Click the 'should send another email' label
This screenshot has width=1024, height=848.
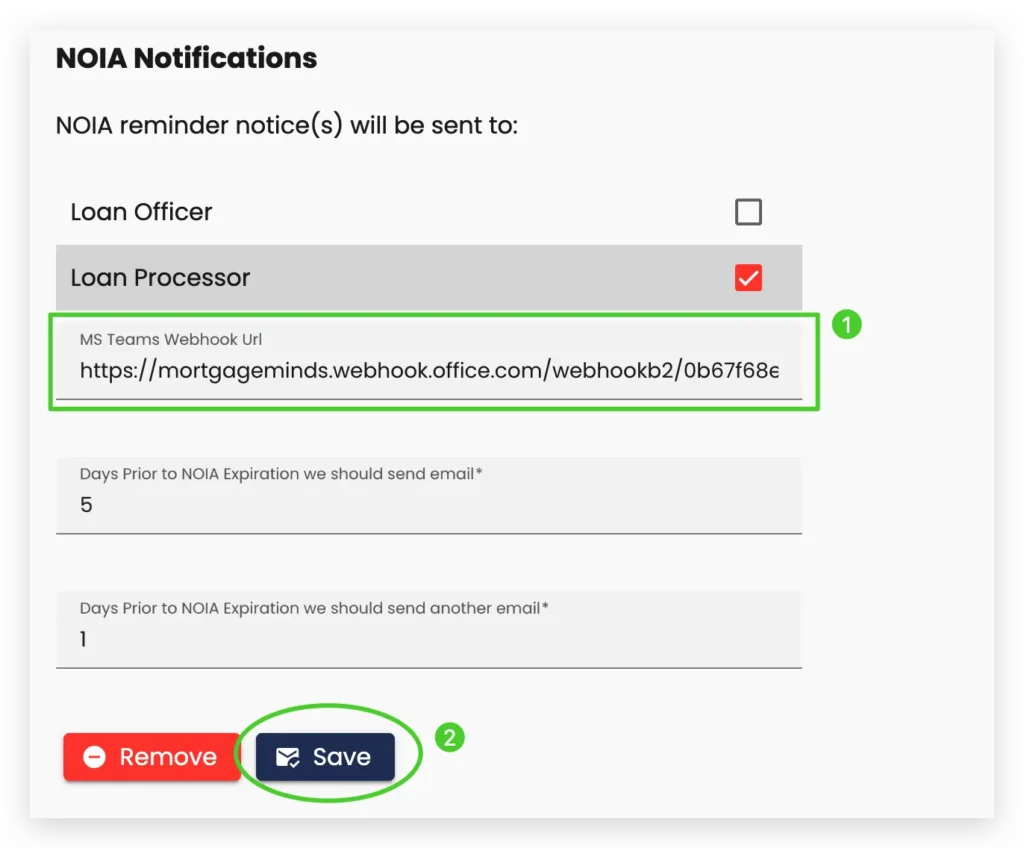[314, 608]
